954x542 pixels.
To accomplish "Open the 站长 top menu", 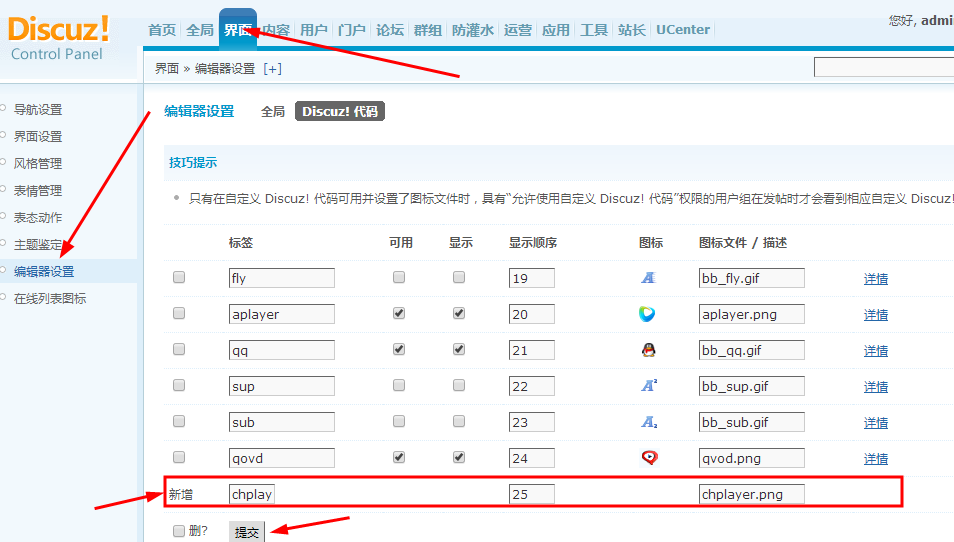I will (632, 30).
